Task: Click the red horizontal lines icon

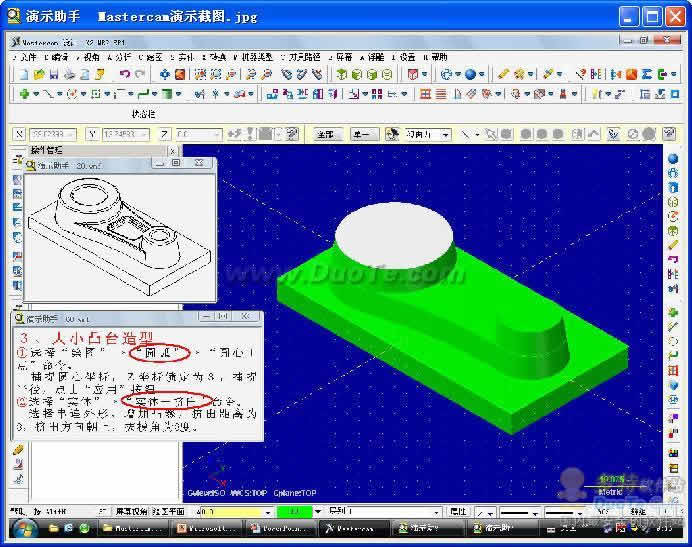Action: [x=441, y=94]
